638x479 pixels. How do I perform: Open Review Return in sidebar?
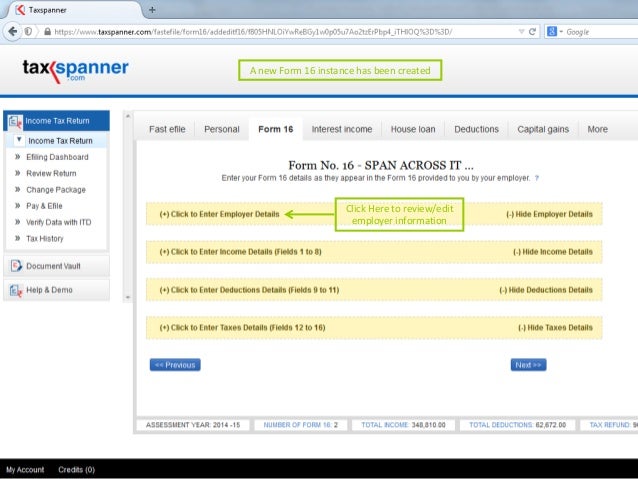pyautogui.click(x=51, y=173)
